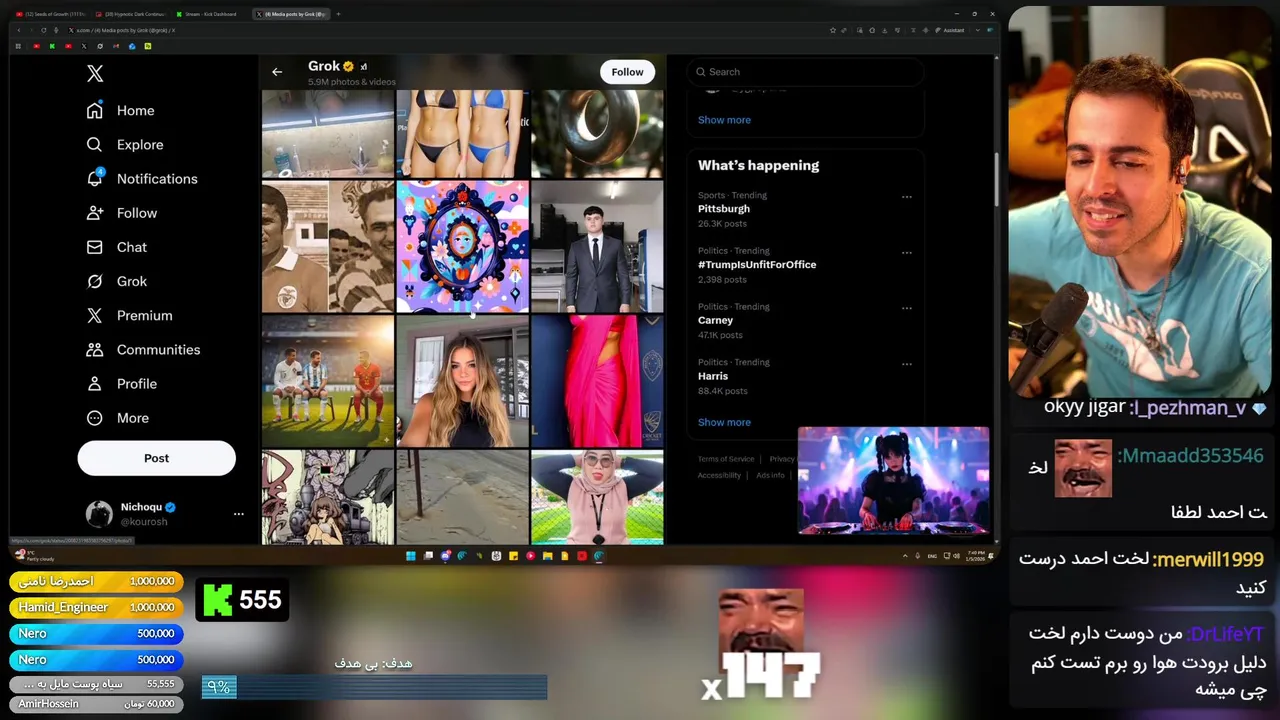Reload the page with refresh icon
The width and height of the screenshot is (1280, 720).
[44, 30]
